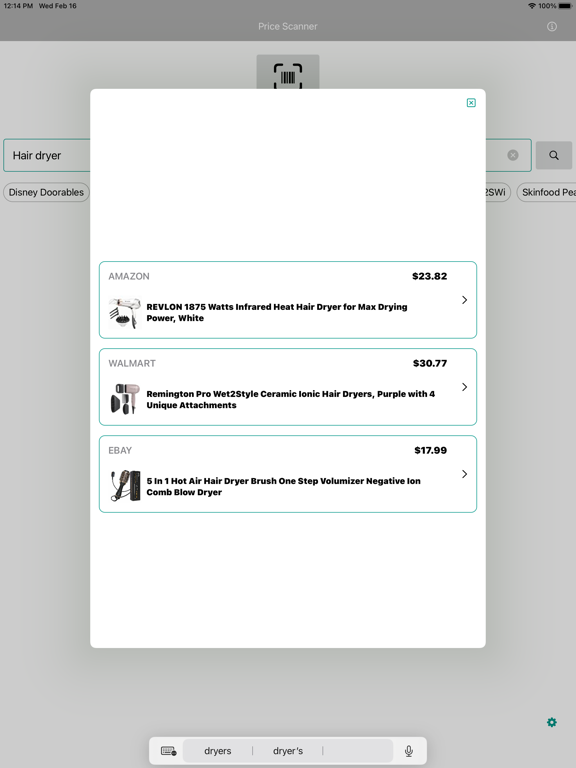Open the info icon in header

coord(552,26)
